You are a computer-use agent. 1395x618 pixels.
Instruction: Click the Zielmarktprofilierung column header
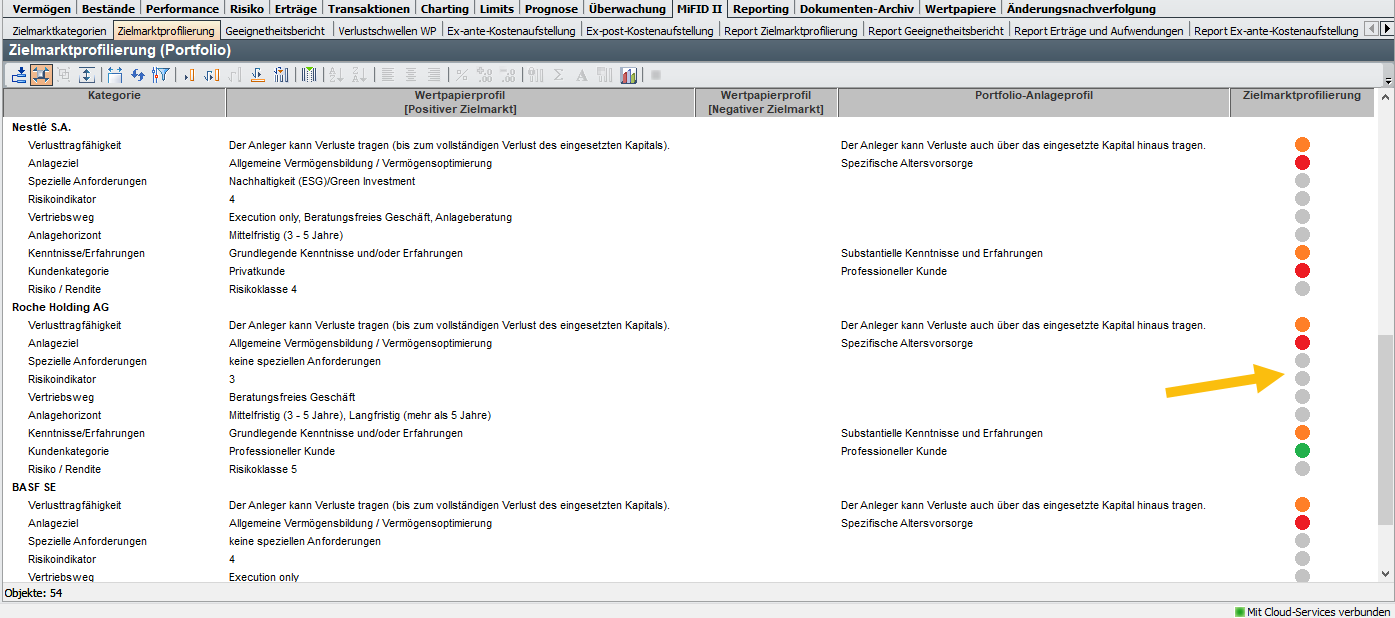[1301, 96]
